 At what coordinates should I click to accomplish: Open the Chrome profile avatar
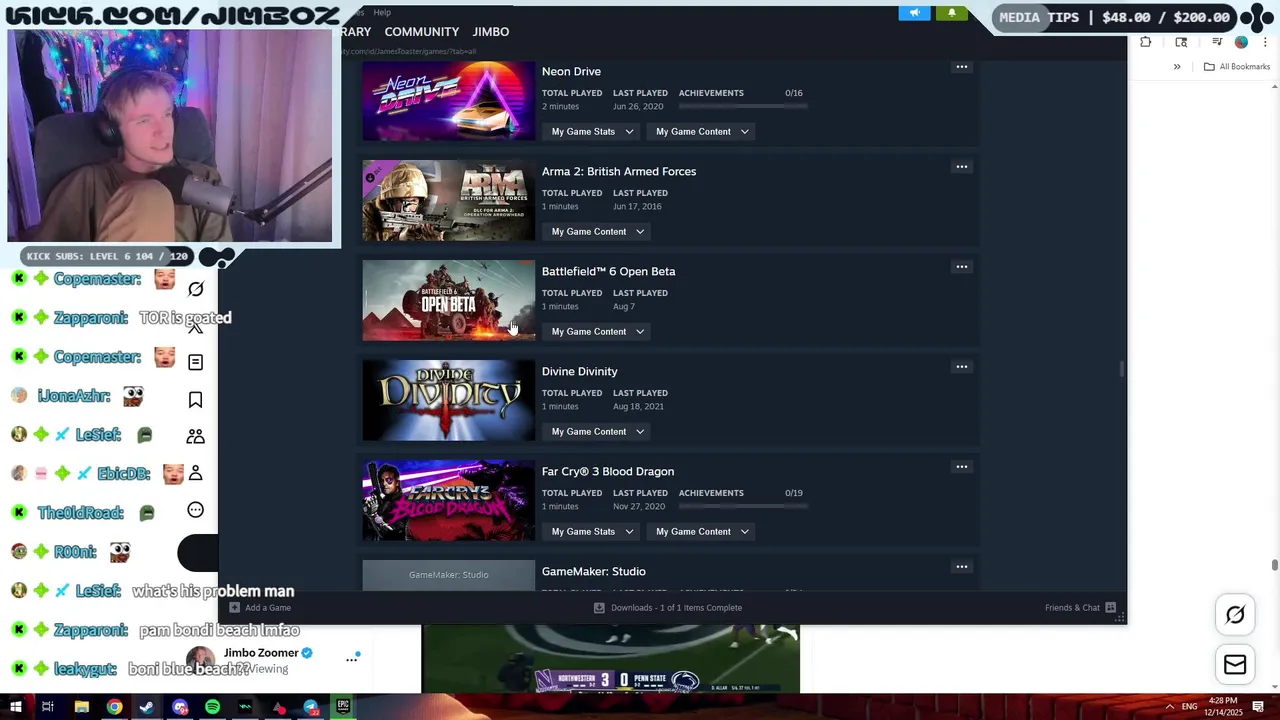click(x=1241, y=42)
